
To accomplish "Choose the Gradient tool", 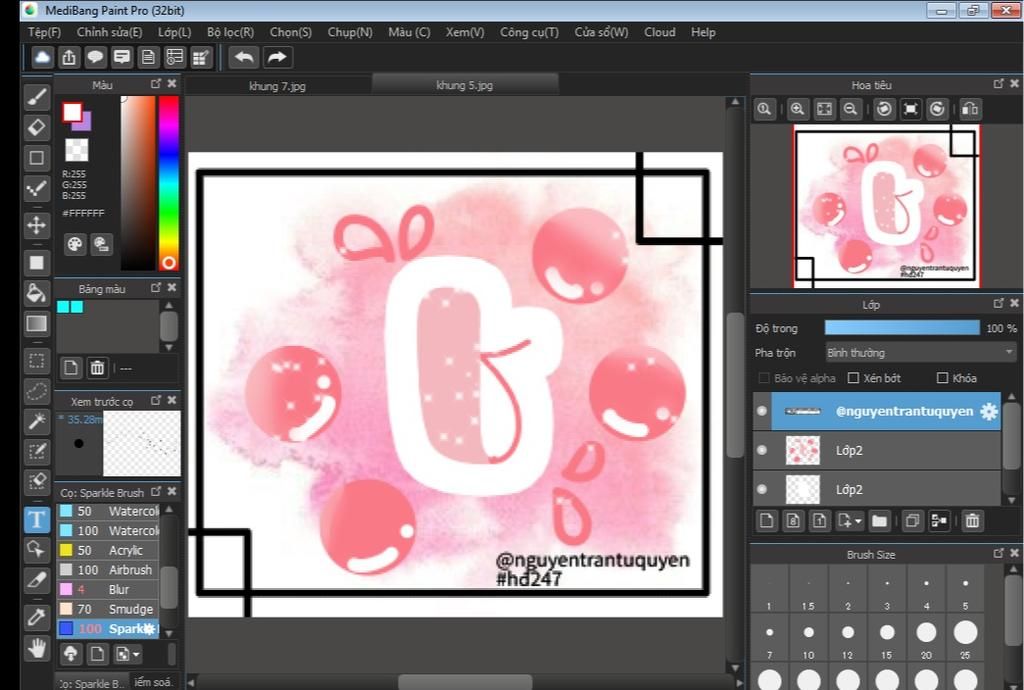I will coord(37,324).
